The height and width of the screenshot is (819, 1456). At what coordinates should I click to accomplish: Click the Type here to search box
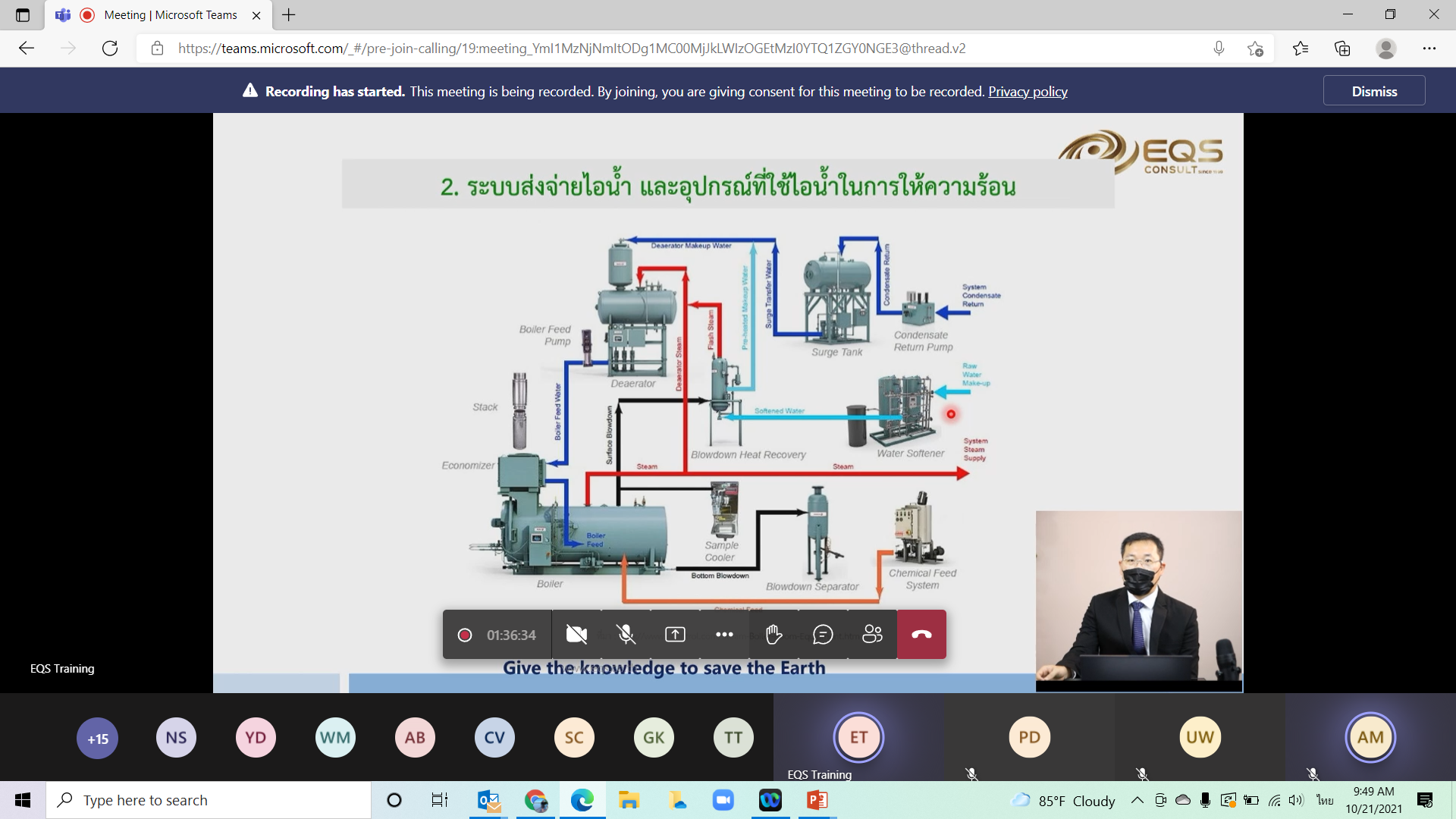click(x=209, y=800)
